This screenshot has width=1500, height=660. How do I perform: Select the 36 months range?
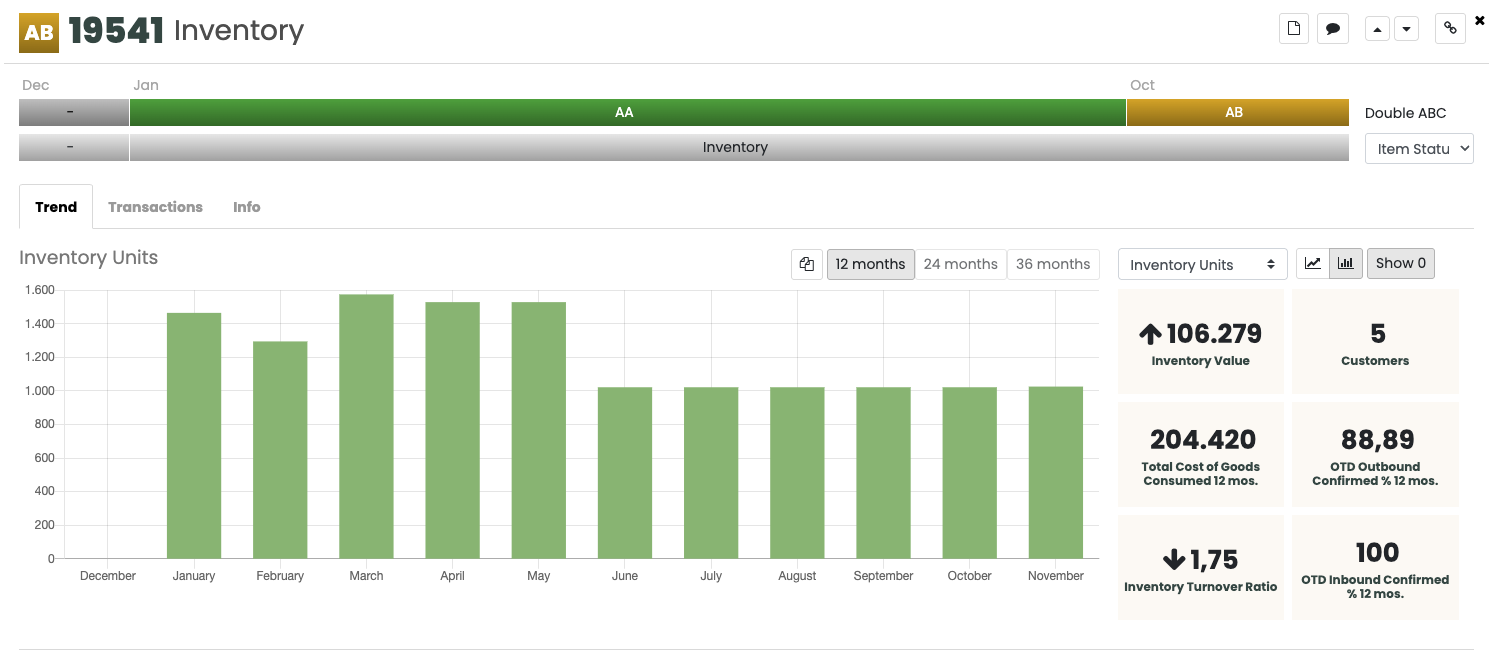(1053, 264)
